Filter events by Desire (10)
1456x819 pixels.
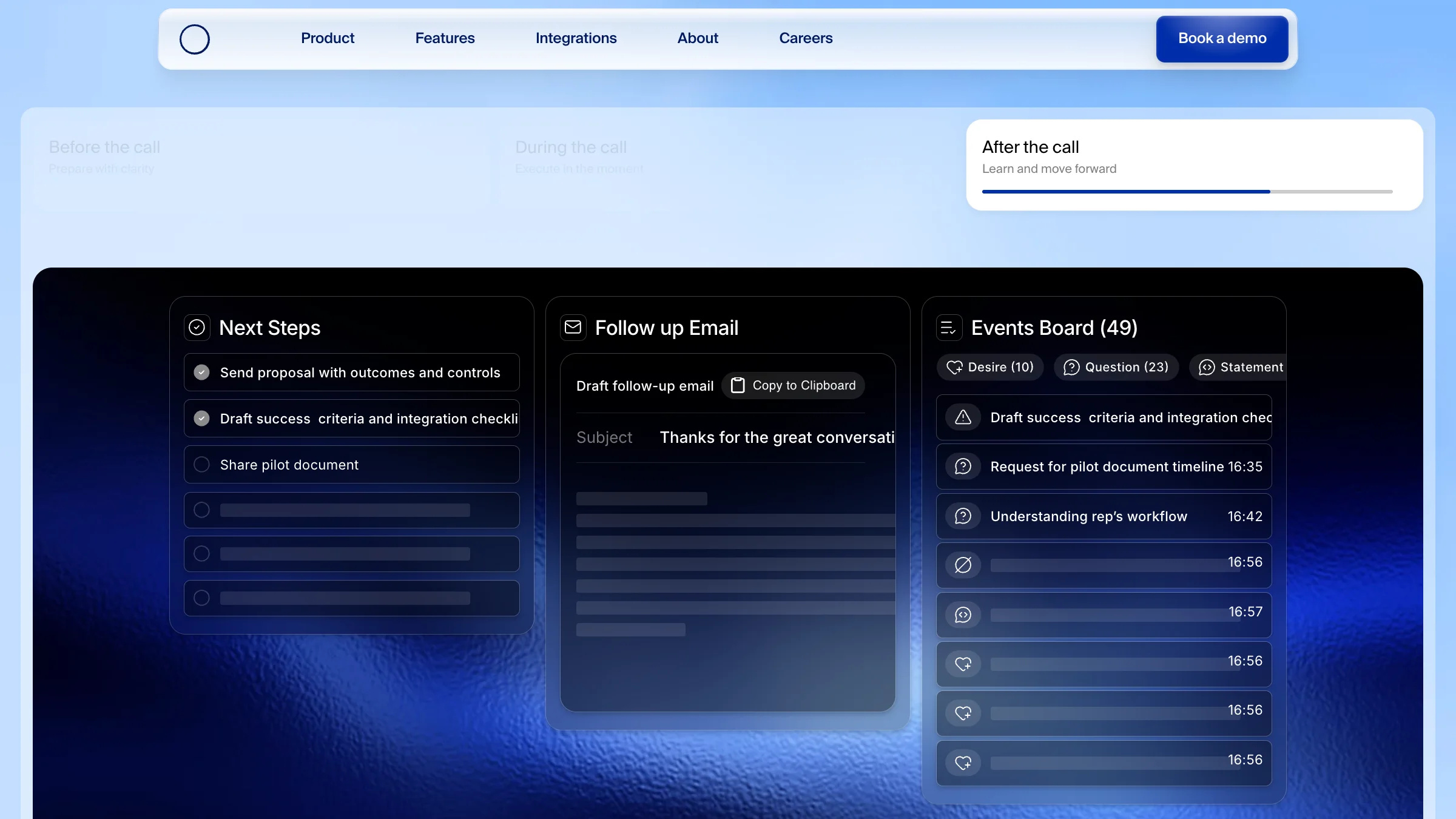990,368
